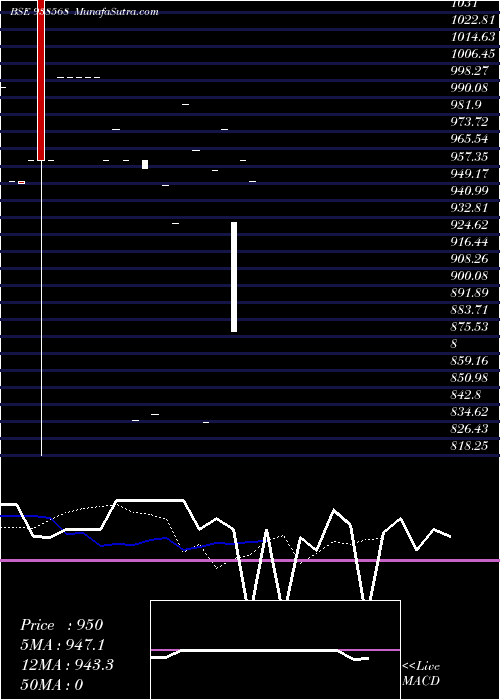Click the 1006.45 price axis label
Screen dimensions: 500x700
(x=473, y=54)
